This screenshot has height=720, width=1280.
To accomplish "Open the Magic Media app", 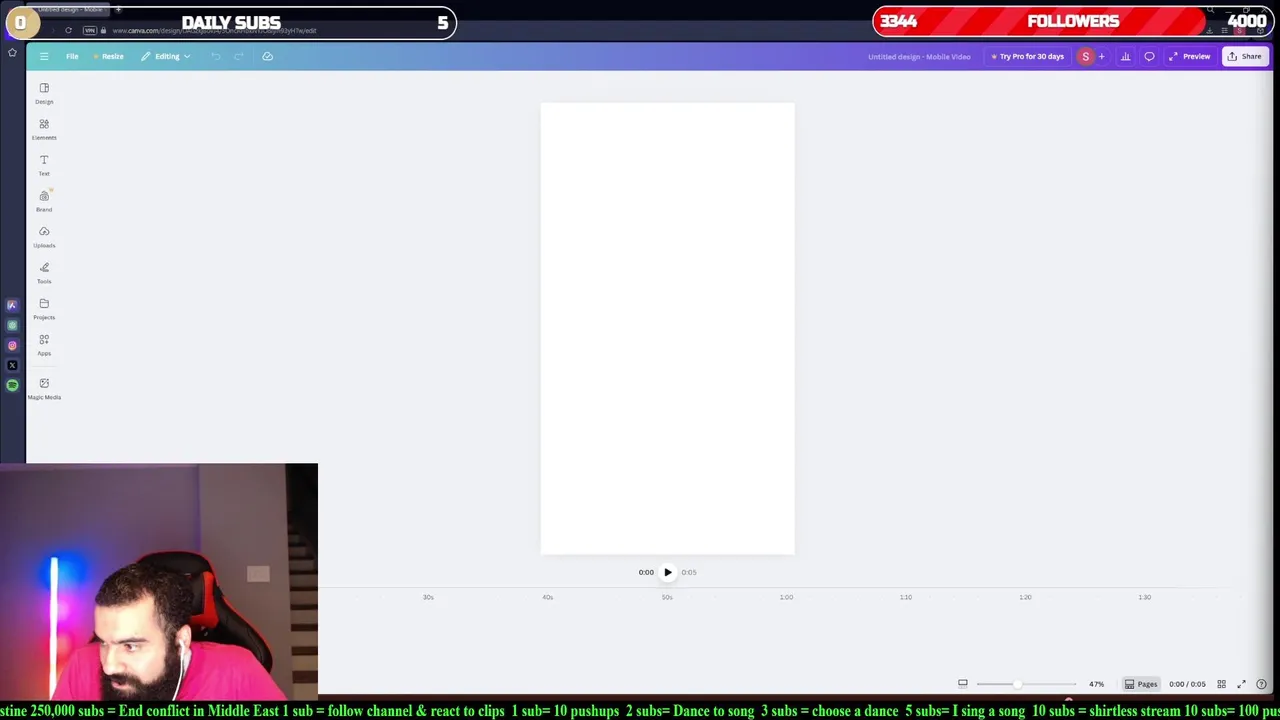I will coord(44,388).
